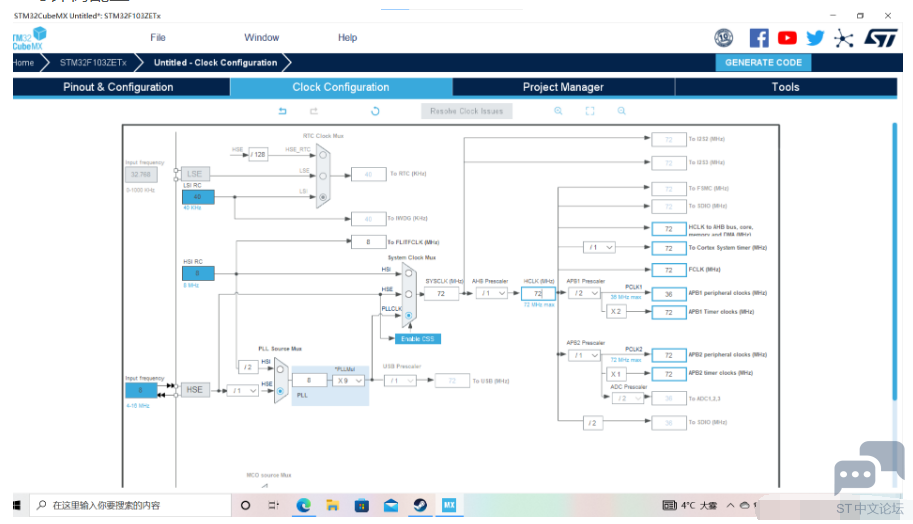
Task: Switch to Tools tab
Action: pyautogui.click(x=785, y=87)
